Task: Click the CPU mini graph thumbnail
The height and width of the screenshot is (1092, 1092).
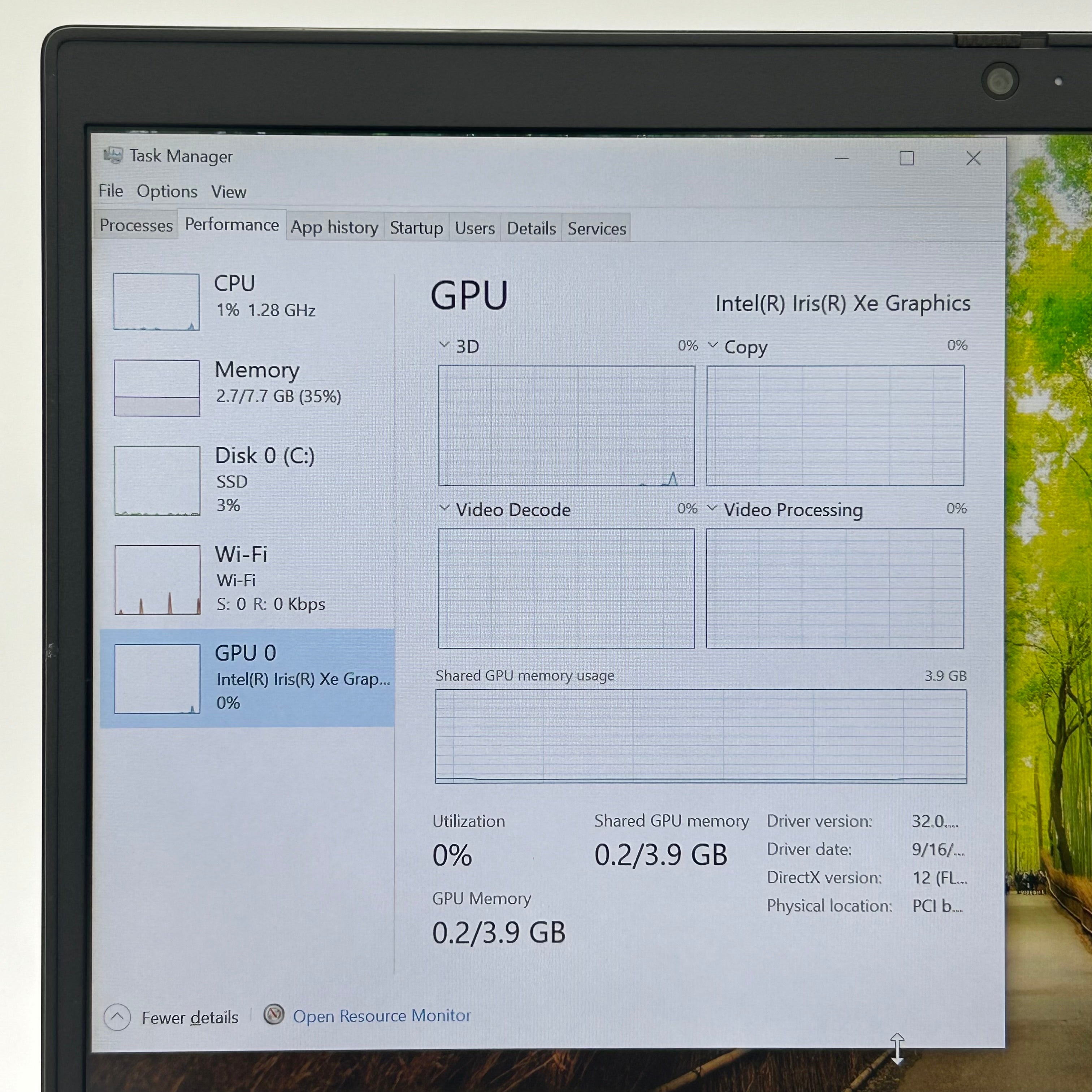Action: tap(157, 302)
